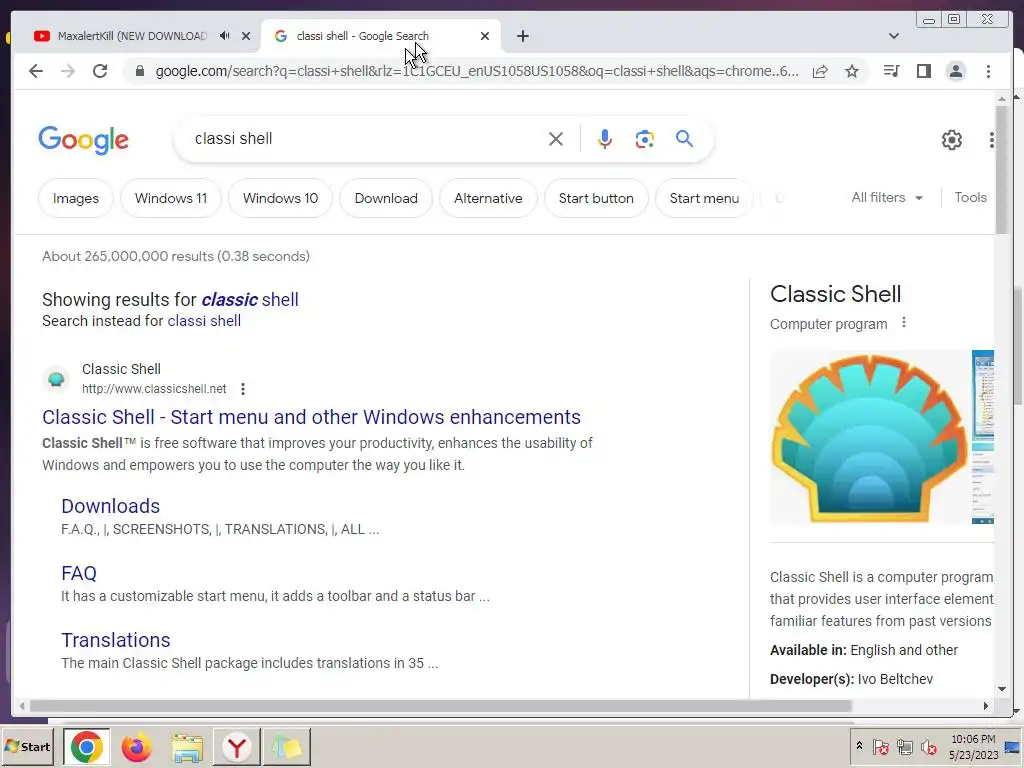Viewport: 1024px width, 768px height.
Task: Open the Translations sitelink
Action: pyautogui.click(x=116, y=640)
